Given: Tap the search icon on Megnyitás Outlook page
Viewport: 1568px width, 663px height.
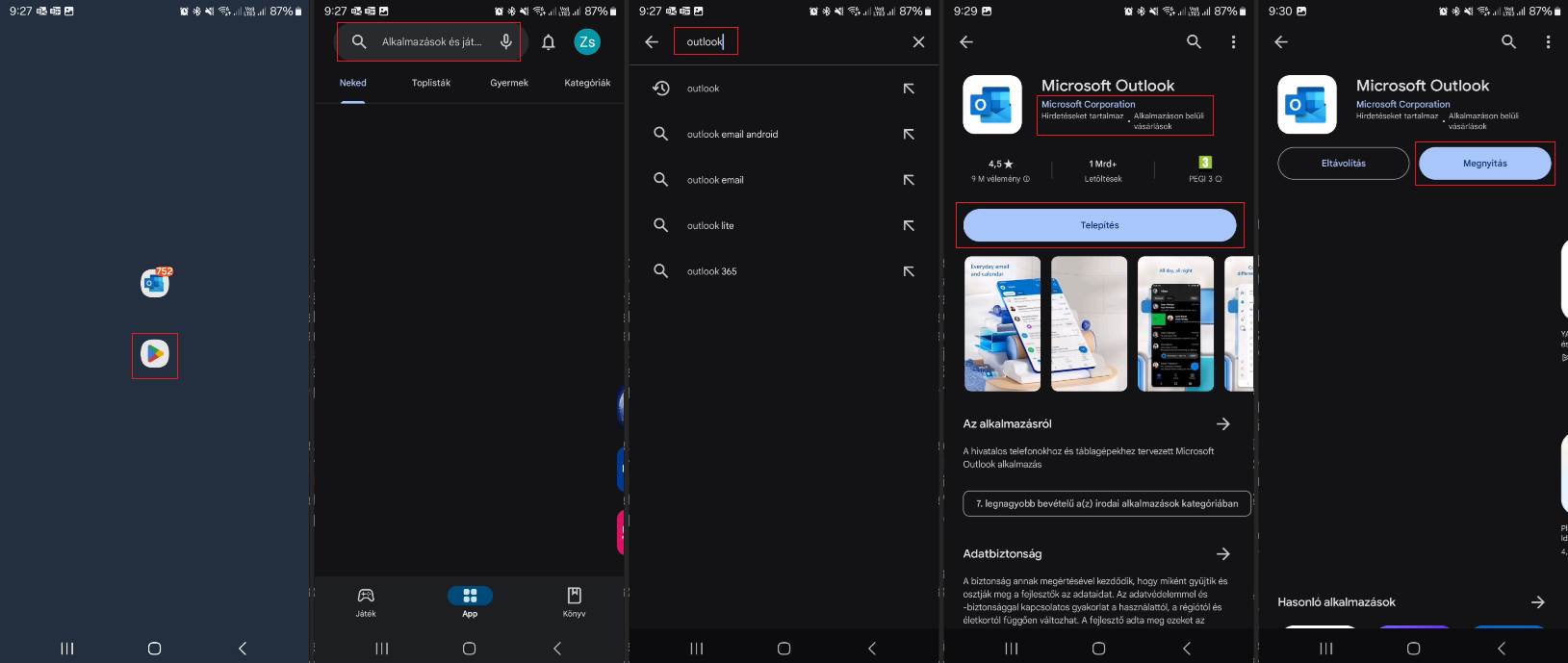Looking at the screenshot, I should [1509, 41].
